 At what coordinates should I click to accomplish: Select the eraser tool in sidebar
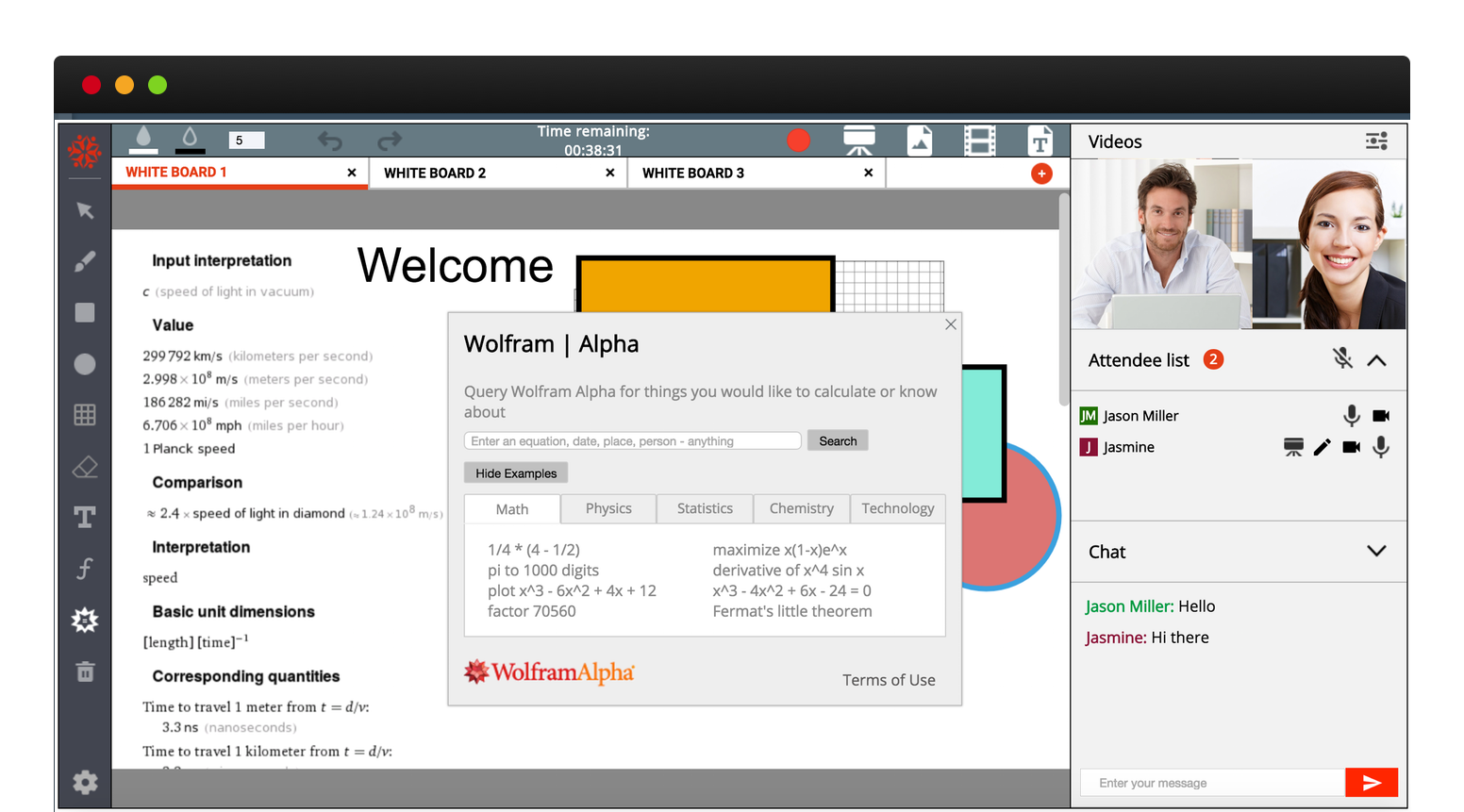click(x=85, y=467)
